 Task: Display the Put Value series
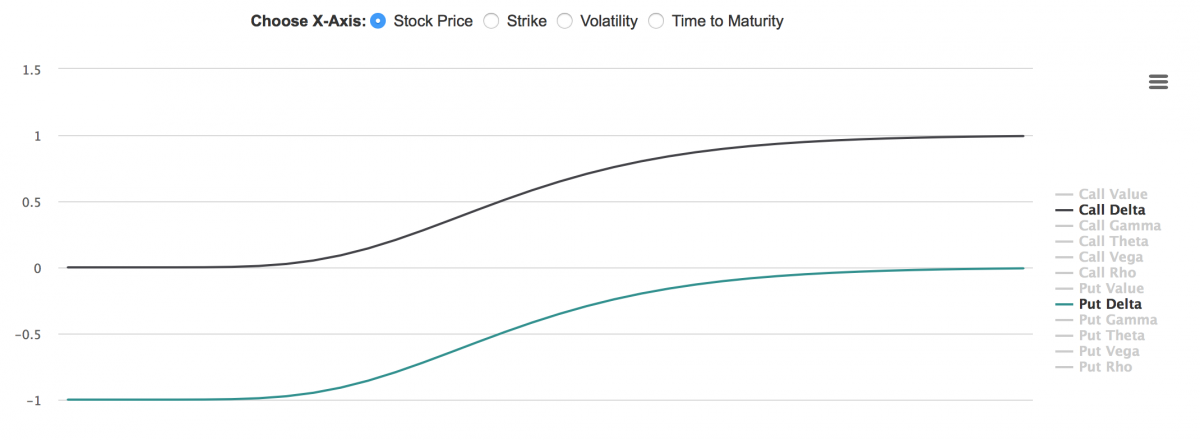pyautogui.click(x=1110, y=288)
